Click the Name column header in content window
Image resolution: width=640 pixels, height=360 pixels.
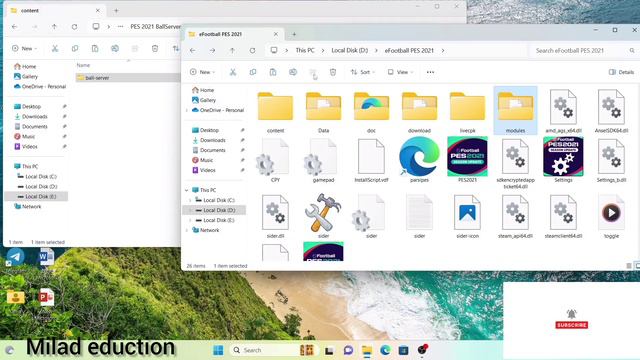pos(83,65)
